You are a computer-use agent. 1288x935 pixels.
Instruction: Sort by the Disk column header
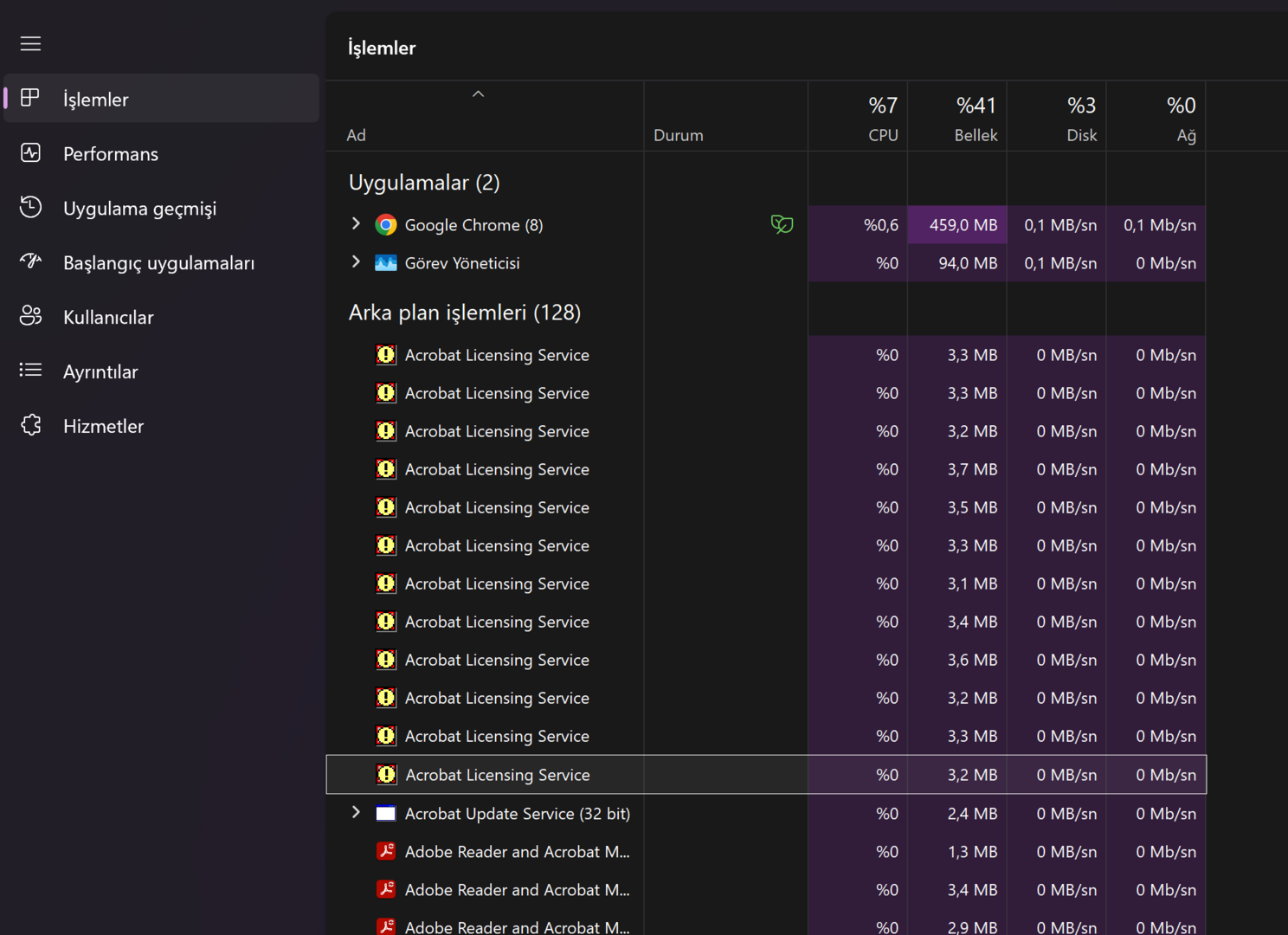(1057, 117)
